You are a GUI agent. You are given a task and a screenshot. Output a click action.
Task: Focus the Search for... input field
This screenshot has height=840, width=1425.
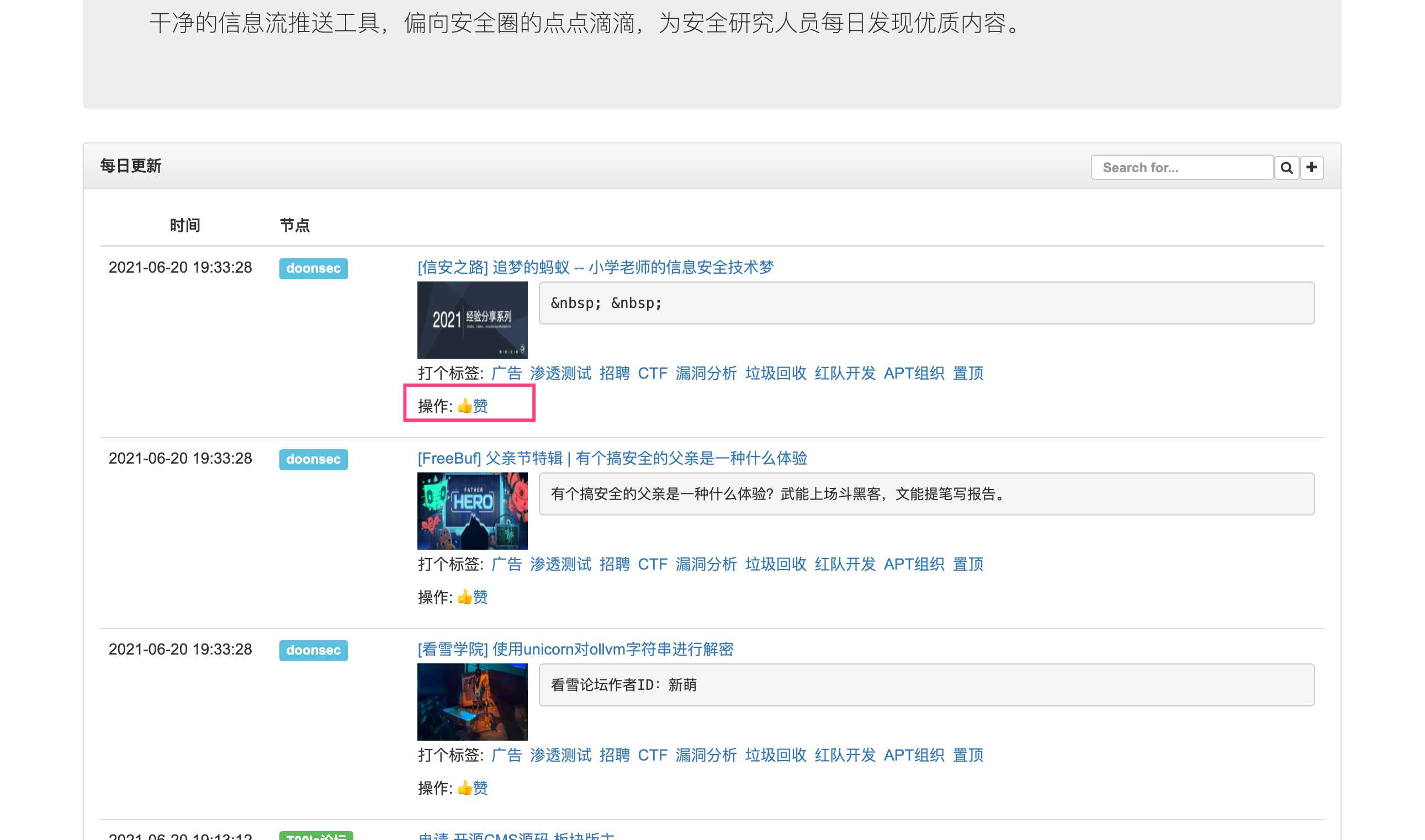point(1182,168)
